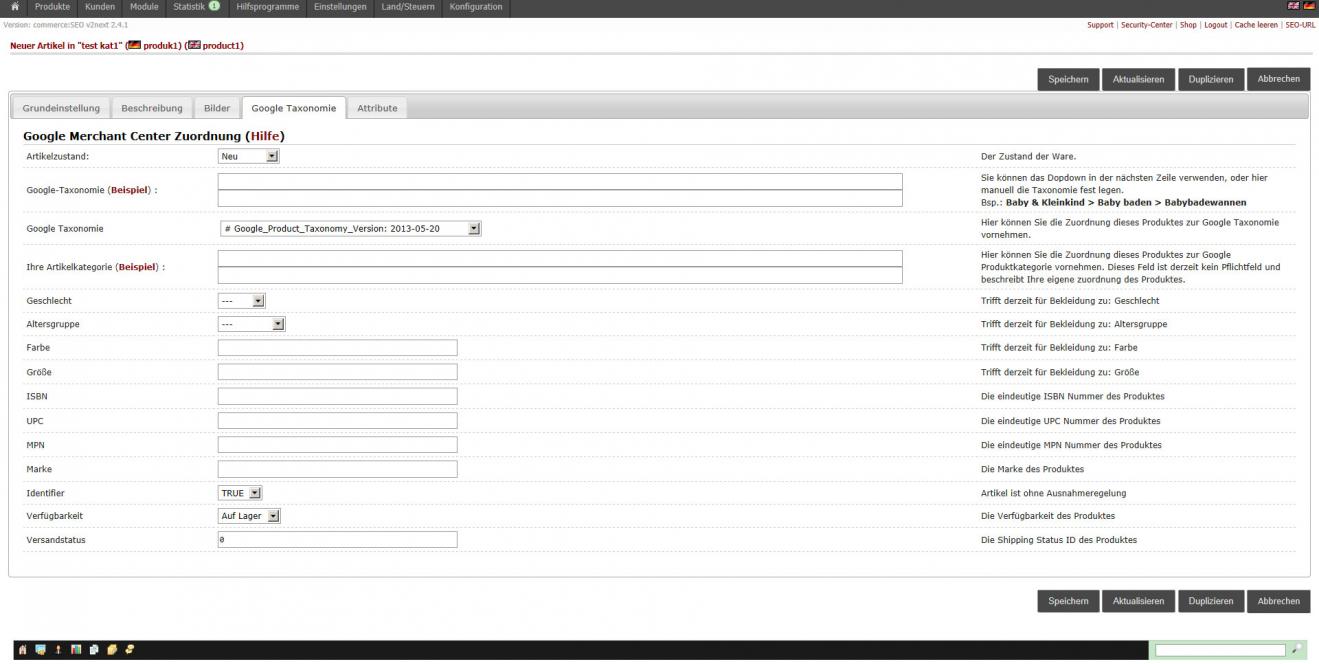Click into the Marke input field

point(337,469)
